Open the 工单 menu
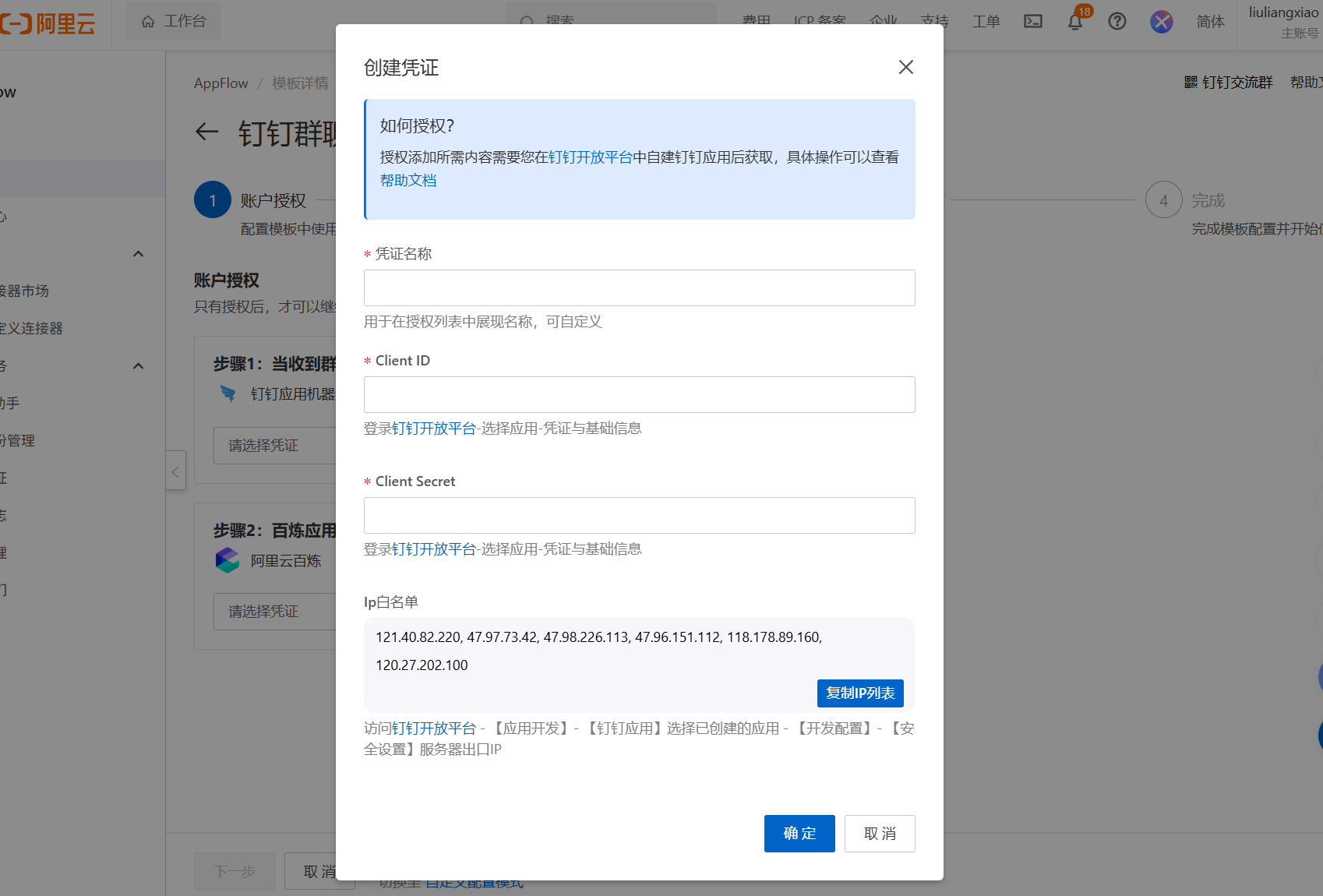Viewport: 1323px width, 896px height. 986,22
